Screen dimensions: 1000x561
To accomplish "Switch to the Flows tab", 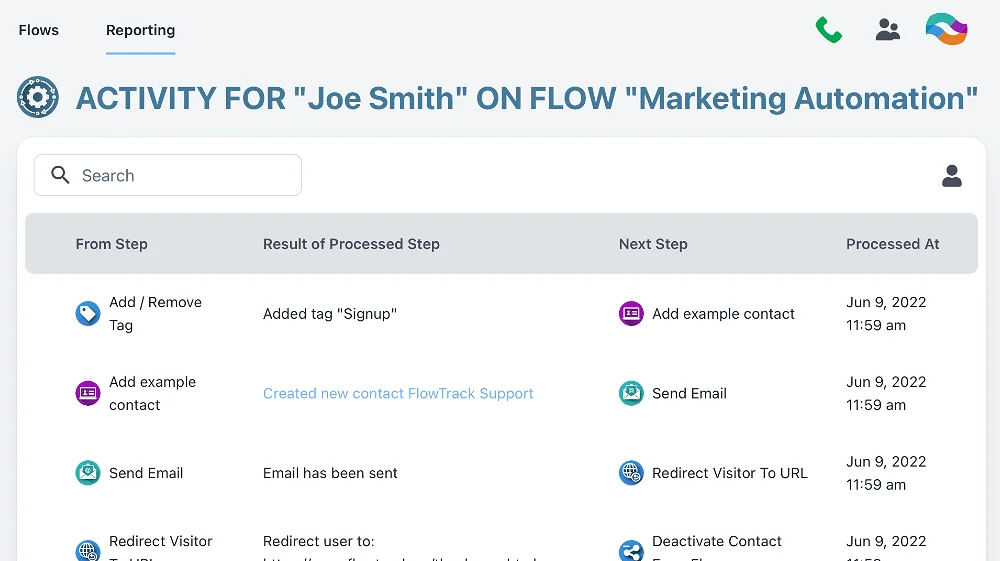I will pyautogui.click(x=39, y=30).
